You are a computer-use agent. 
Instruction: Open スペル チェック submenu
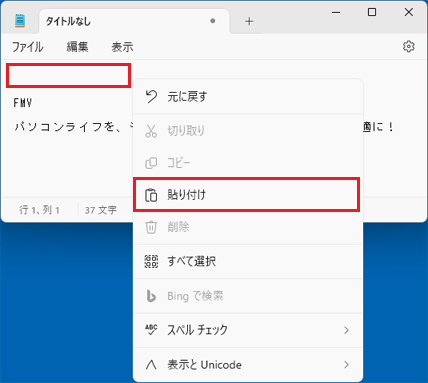[248, 330]
